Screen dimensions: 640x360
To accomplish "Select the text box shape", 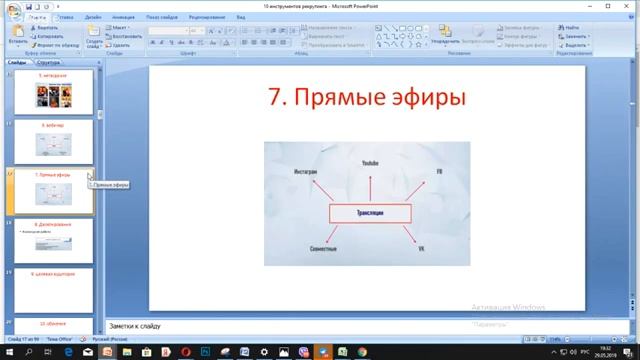I will tap(378, 28).
